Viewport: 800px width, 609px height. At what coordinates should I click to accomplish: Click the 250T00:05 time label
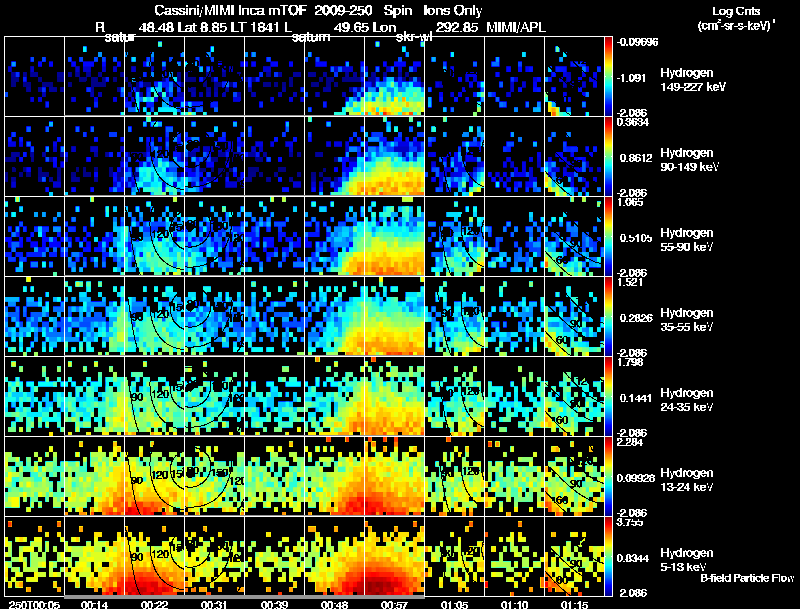pos(34,604)
